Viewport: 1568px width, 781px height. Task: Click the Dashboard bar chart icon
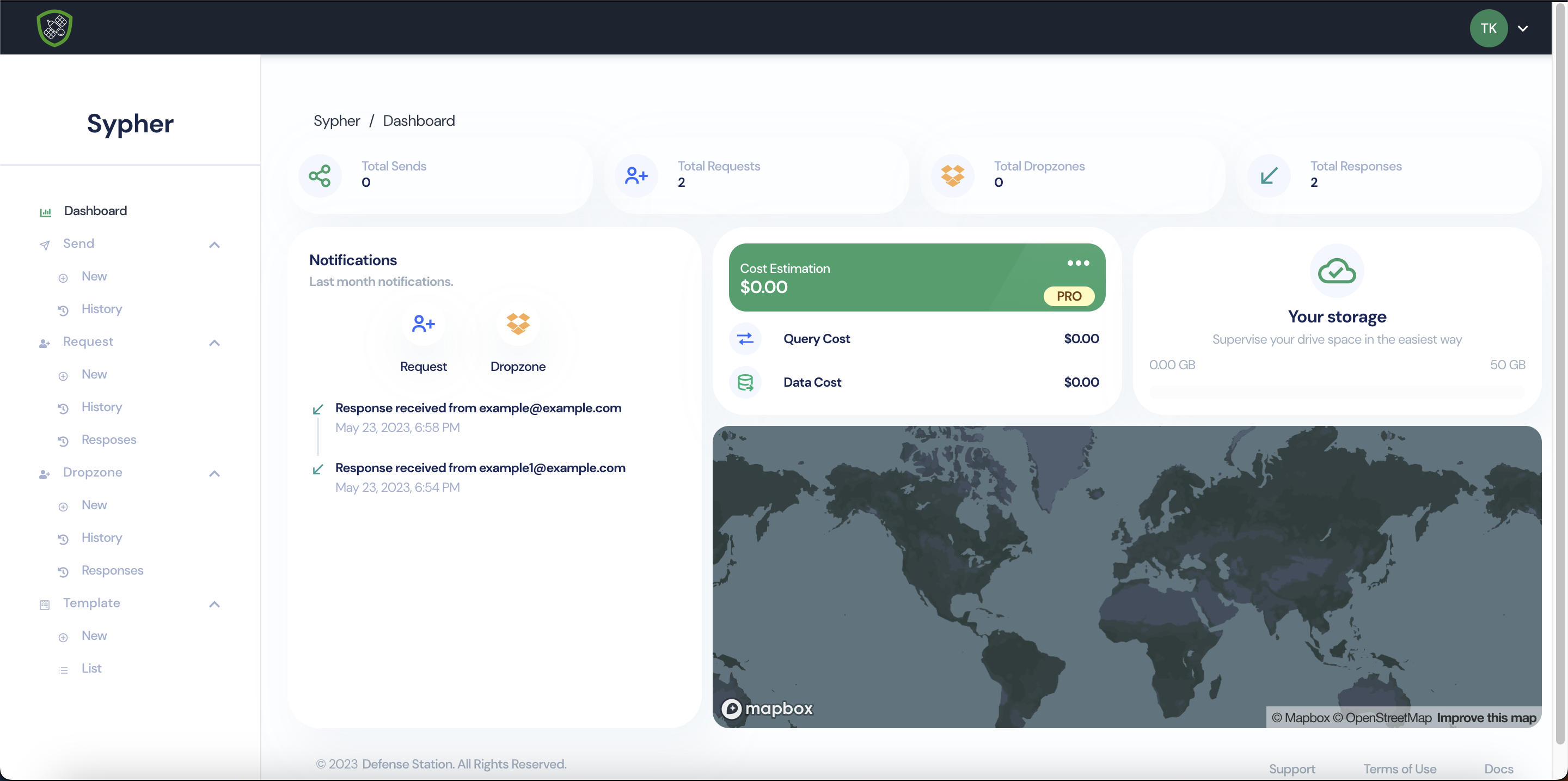45,212
